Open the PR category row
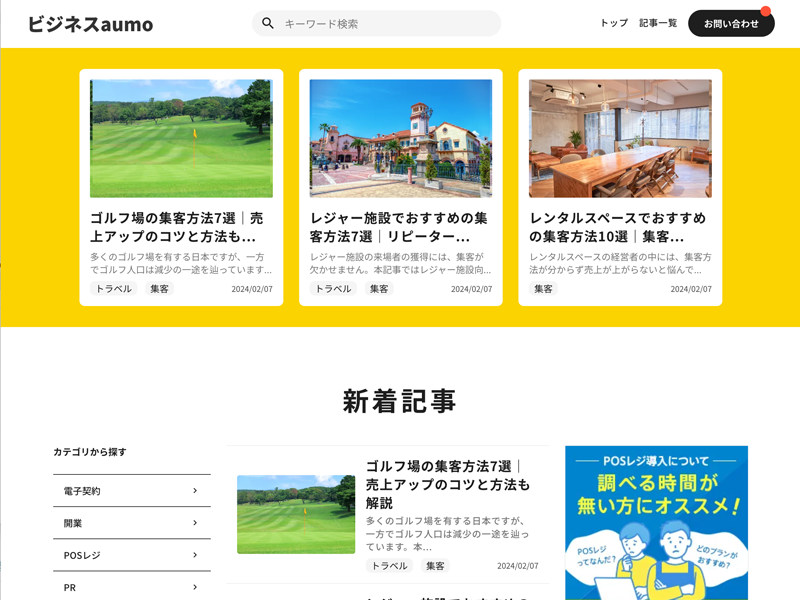Viewport: 800px width, 600px height. pos(132,587)
